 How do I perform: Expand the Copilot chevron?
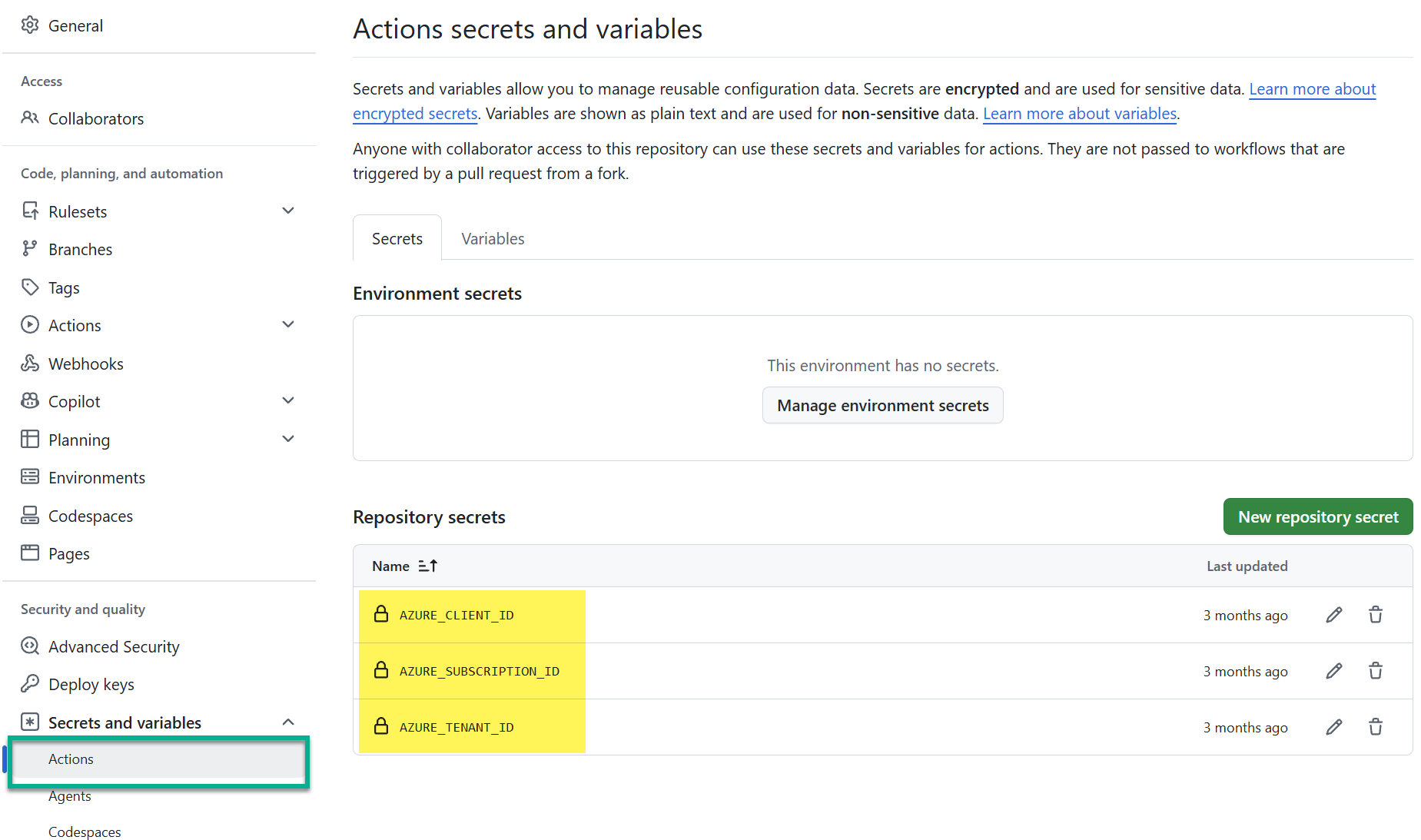(x=288, y=400)
